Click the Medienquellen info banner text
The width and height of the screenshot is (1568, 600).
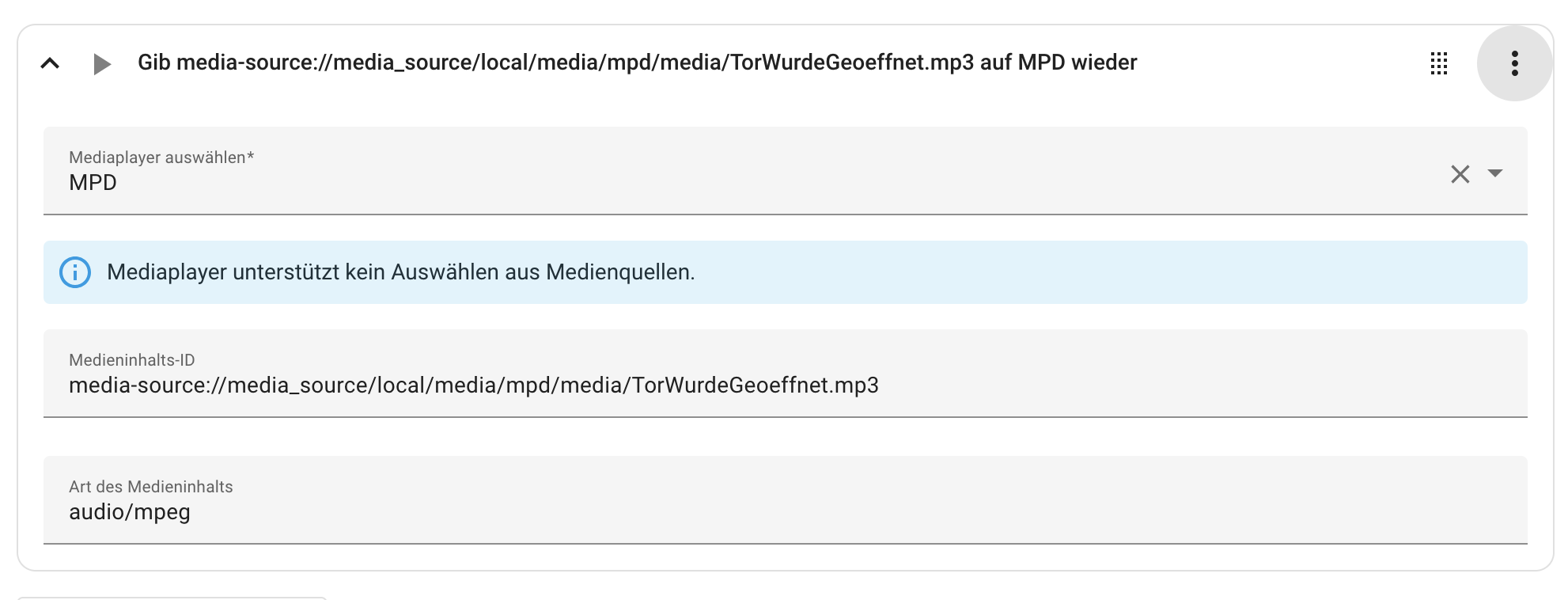tap(400, 272)
